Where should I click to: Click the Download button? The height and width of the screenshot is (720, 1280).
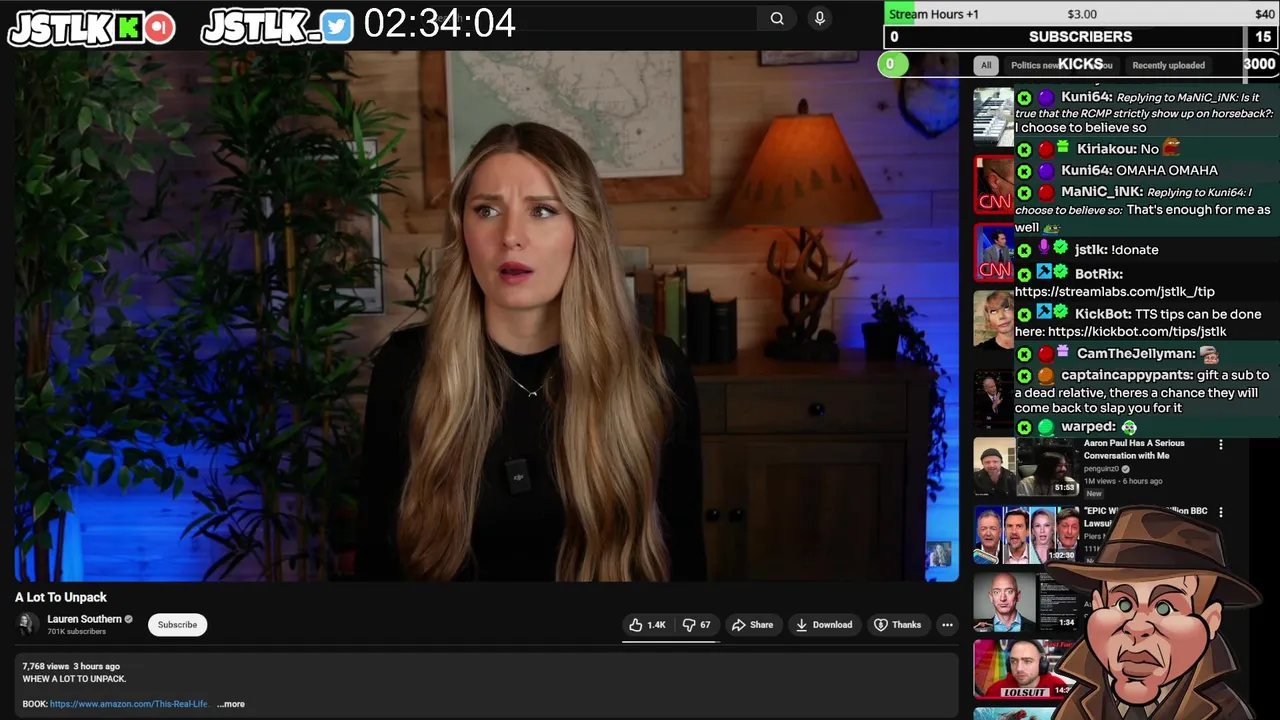click(823, 625)
